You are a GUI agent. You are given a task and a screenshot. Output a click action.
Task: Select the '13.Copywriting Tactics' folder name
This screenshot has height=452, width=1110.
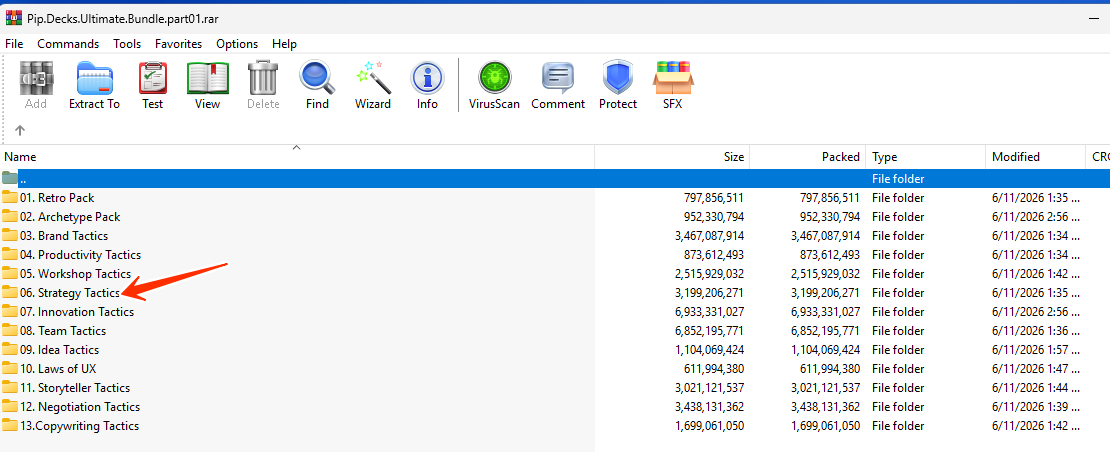tap(79, 426)
